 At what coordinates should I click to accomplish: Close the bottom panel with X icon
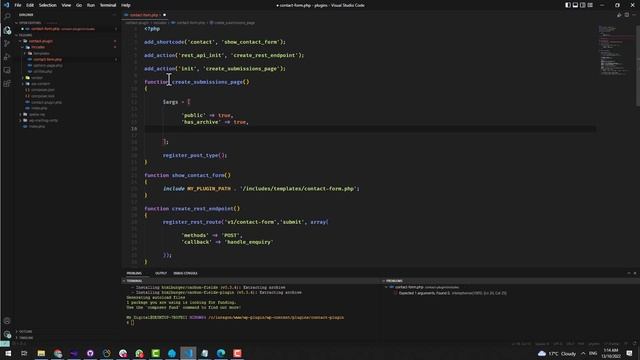click(635, 273)
